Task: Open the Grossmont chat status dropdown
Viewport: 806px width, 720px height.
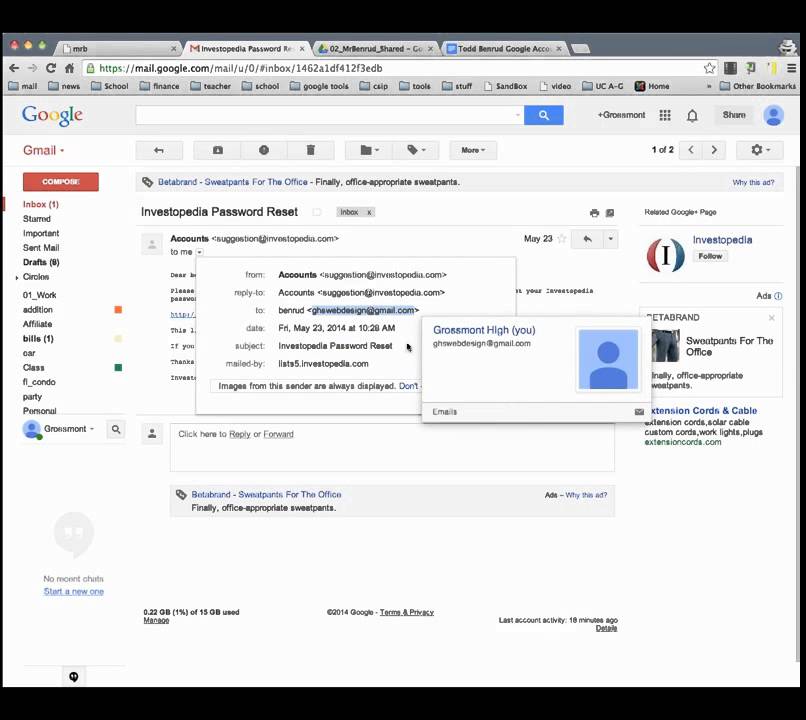Action: [69, 429]
